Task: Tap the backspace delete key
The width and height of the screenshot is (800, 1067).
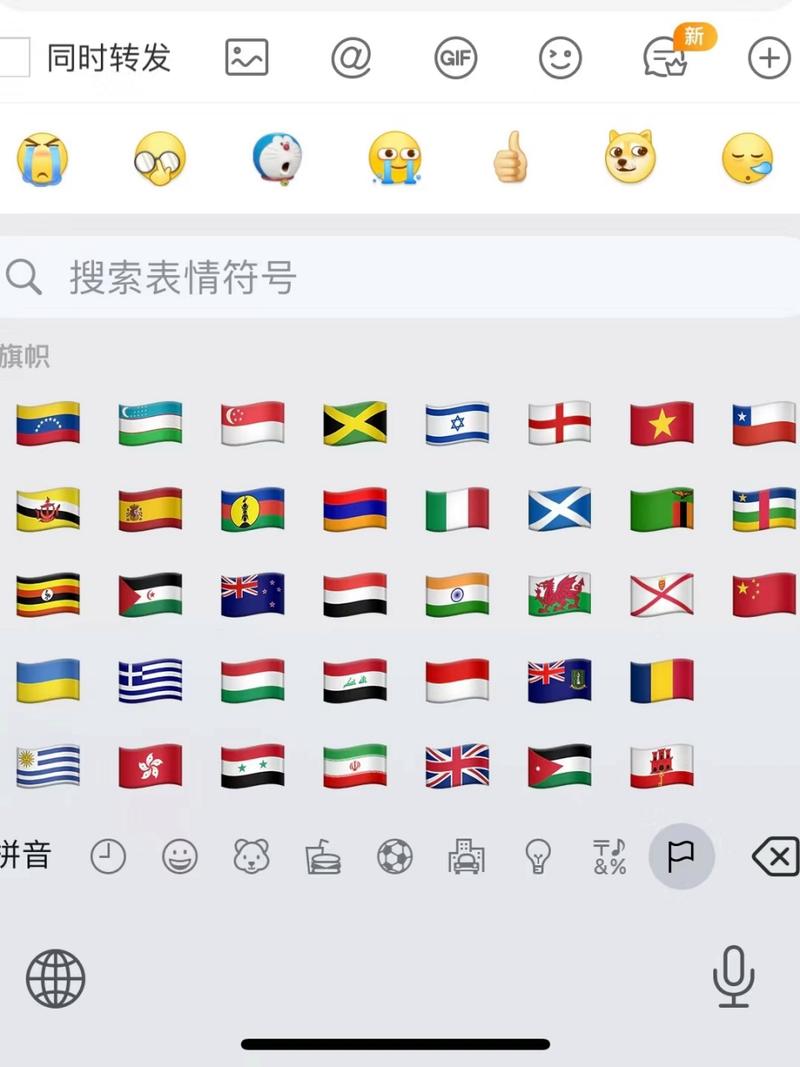Action: [776, 856]
